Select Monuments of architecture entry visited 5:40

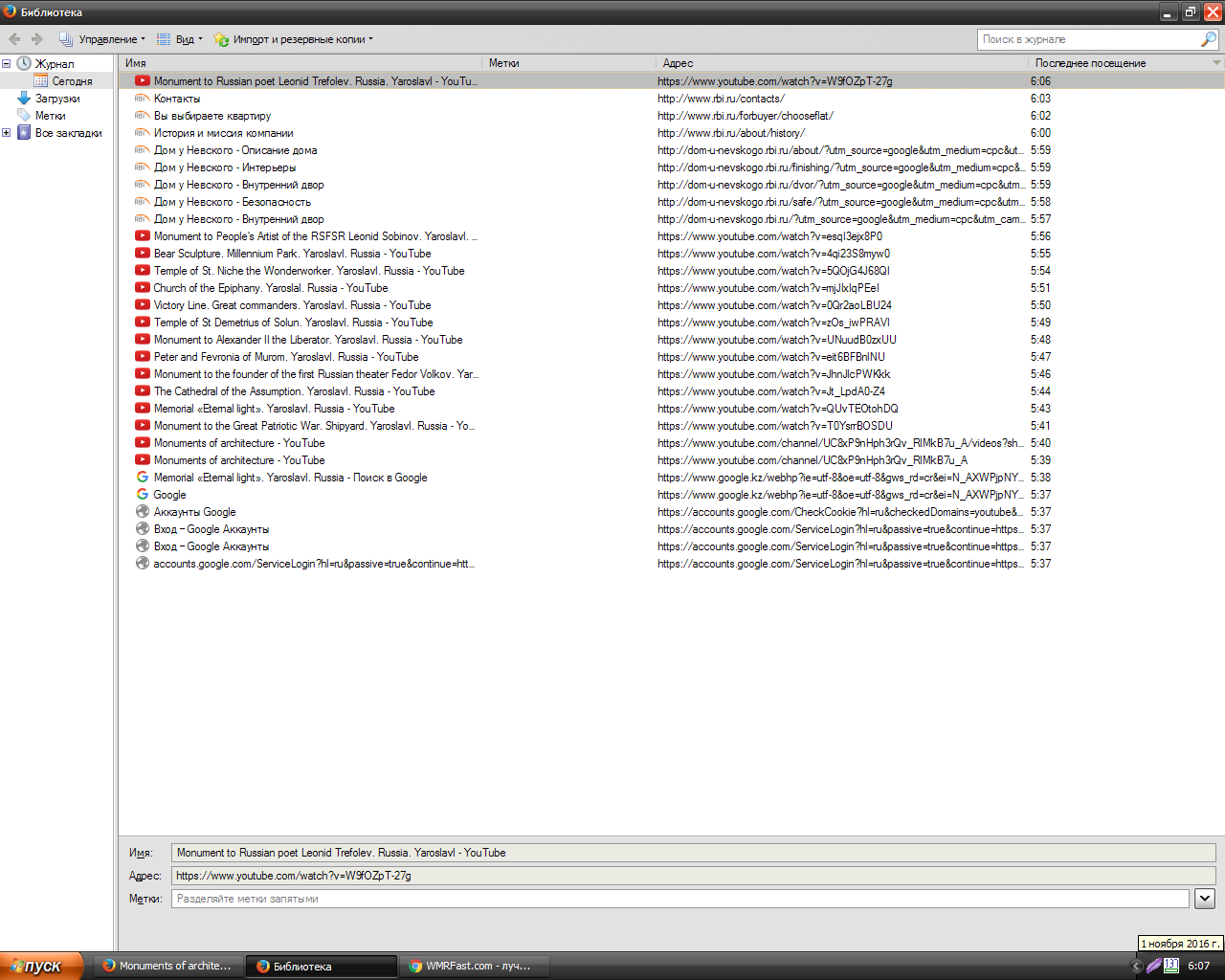tap(672, 443)
